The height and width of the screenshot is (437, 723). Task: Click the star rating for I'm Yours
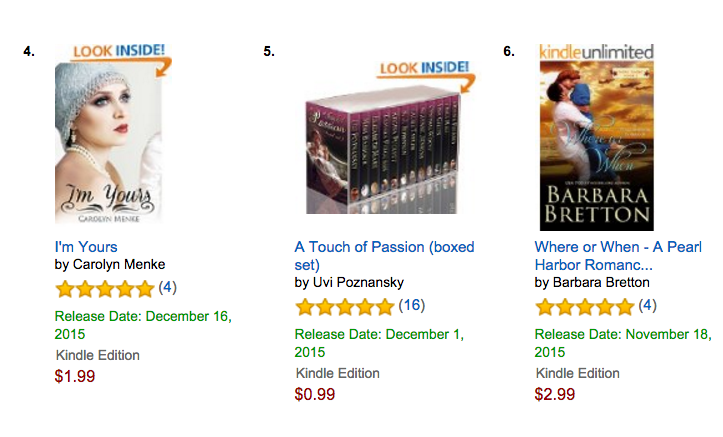[105, 289]
